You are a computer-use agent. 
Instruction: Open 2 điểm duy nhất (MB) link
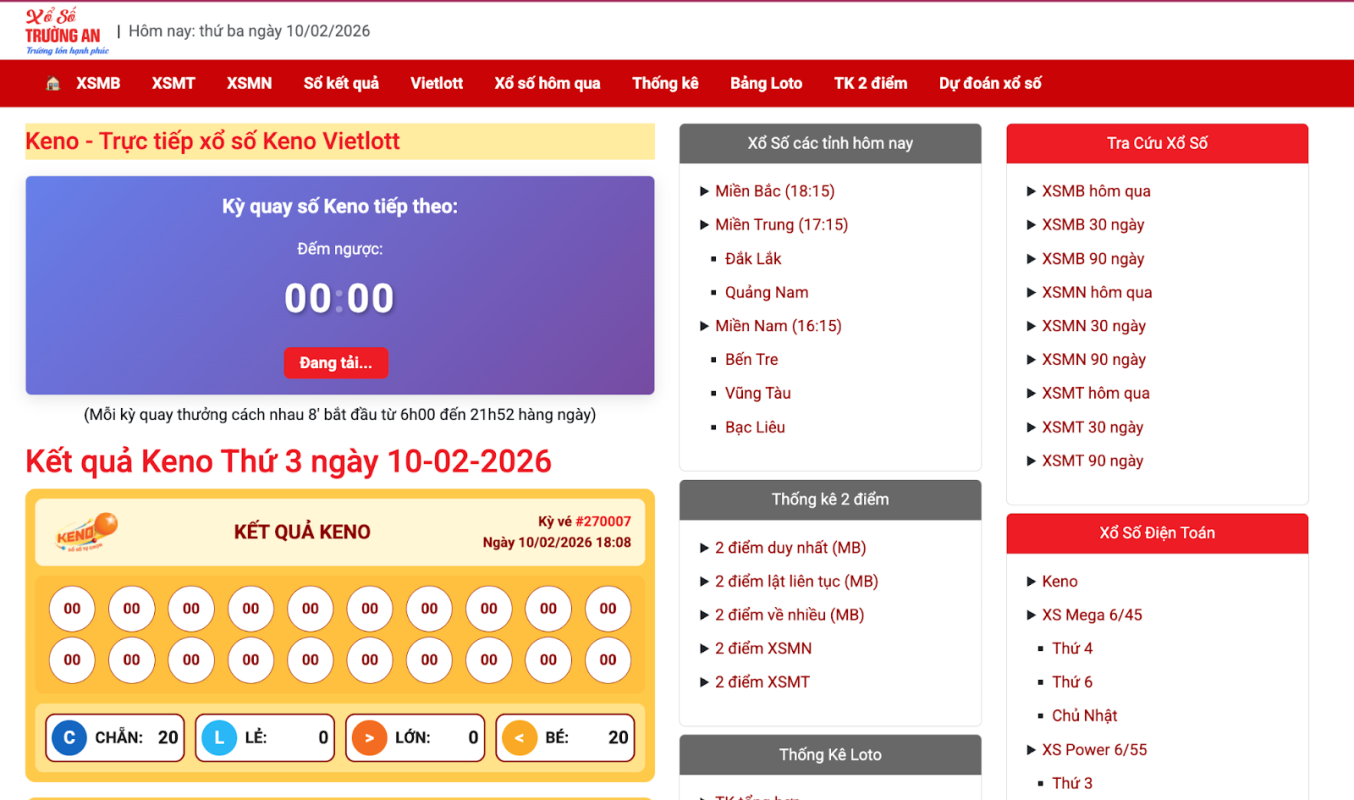click(790, 548)
